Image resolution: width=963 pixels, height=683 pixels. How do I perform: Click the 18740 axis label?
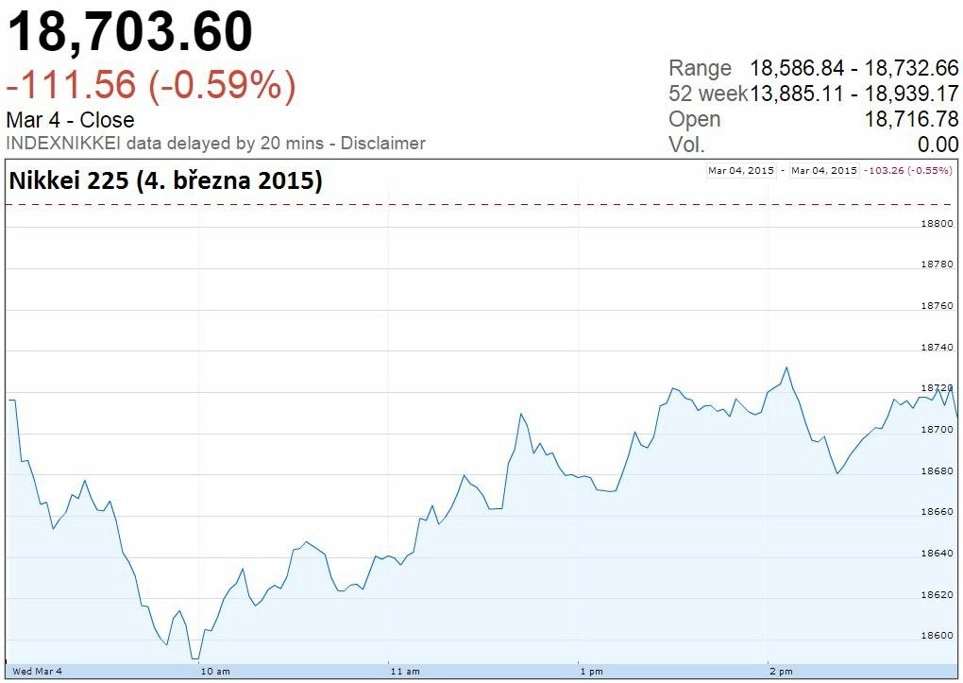(x=937, y=347)
